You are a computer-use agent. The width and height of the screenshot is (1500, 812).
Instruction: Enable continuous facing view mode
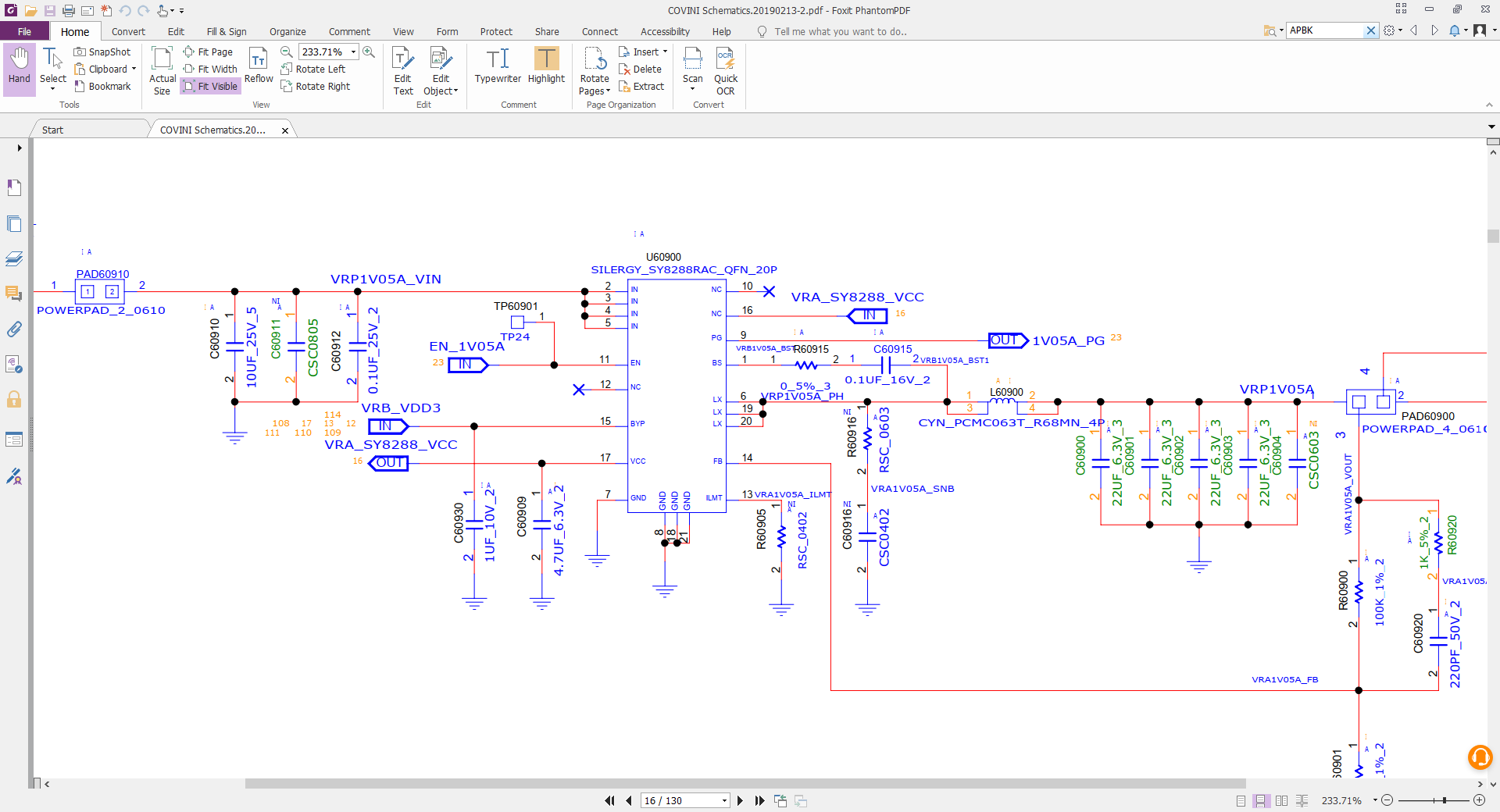1302,800
